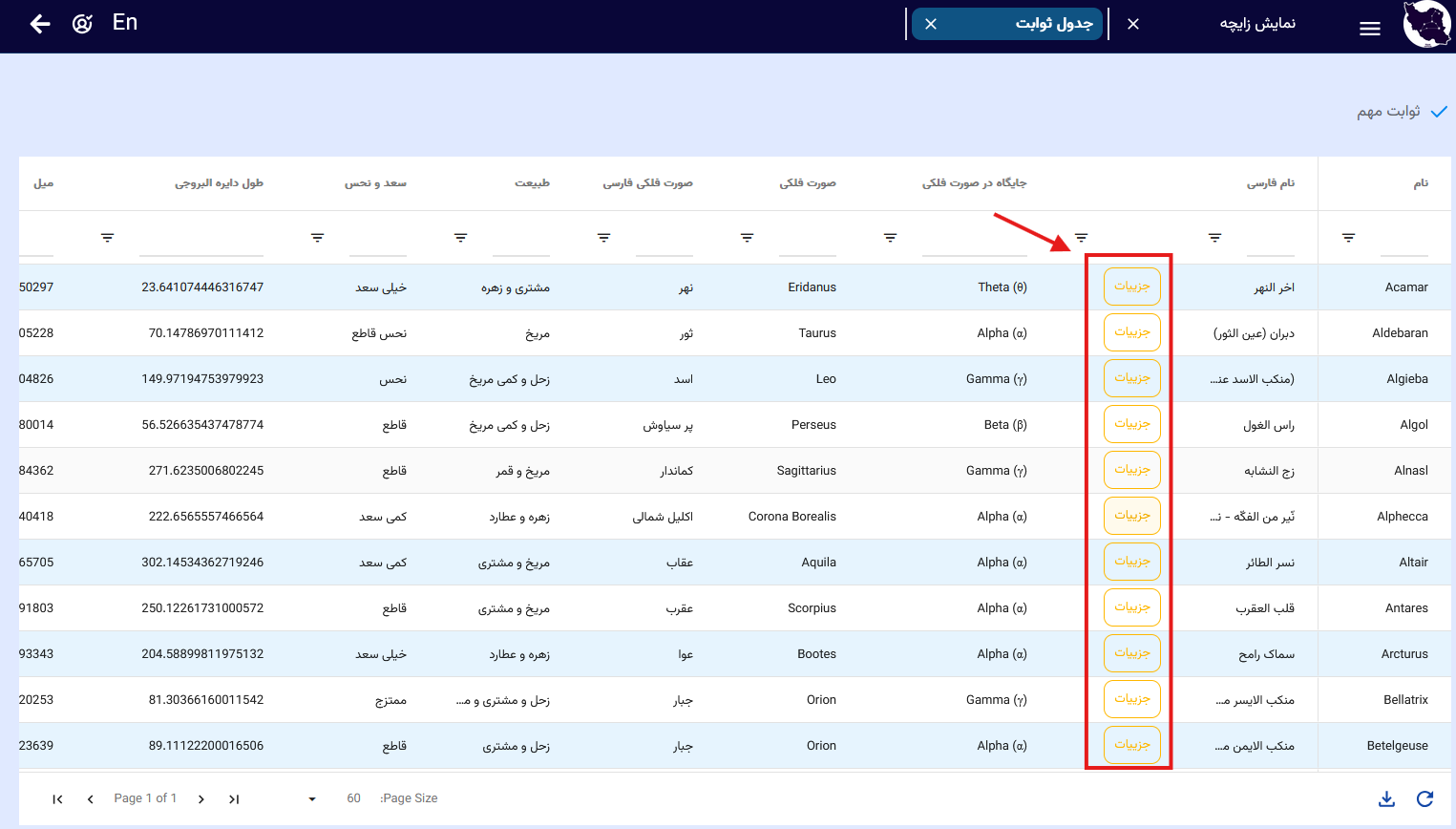
Task: Click the download table icon
Action: click(x=1386, y=798)
